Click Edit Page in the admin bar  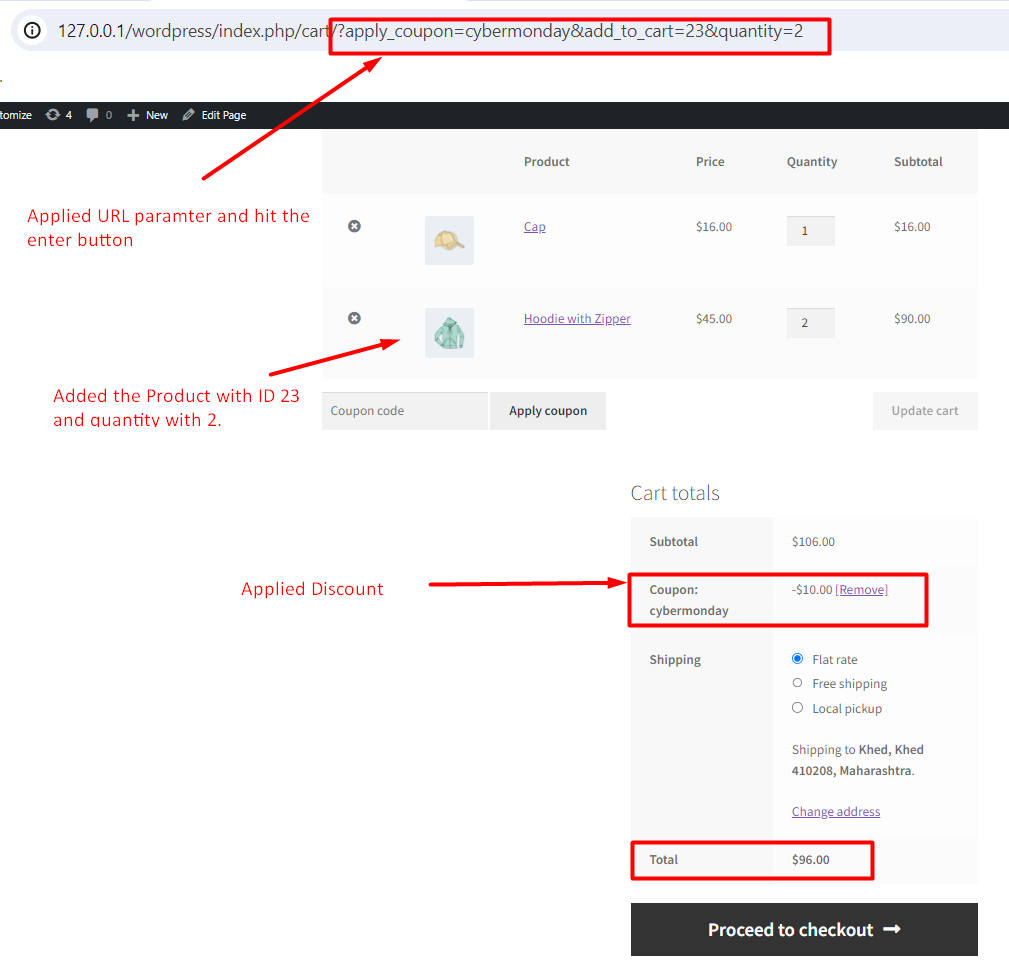coord(214,115)
